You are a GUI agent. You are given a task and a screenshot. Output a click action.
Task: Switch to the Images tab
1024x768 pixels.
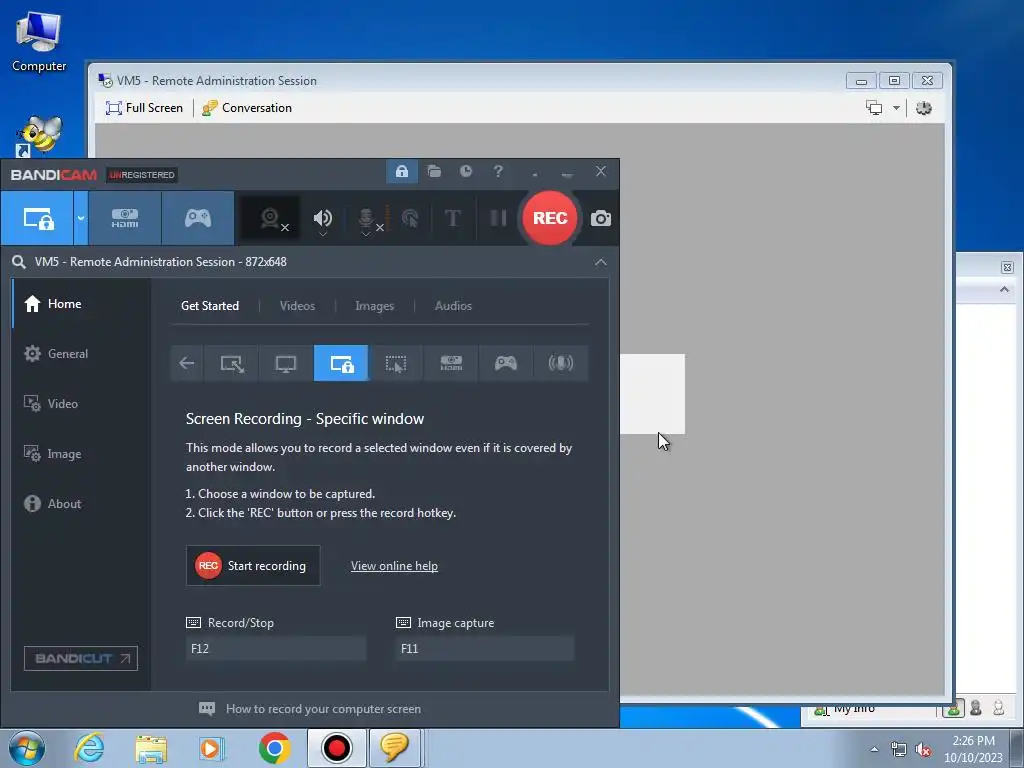pos(374,306)
